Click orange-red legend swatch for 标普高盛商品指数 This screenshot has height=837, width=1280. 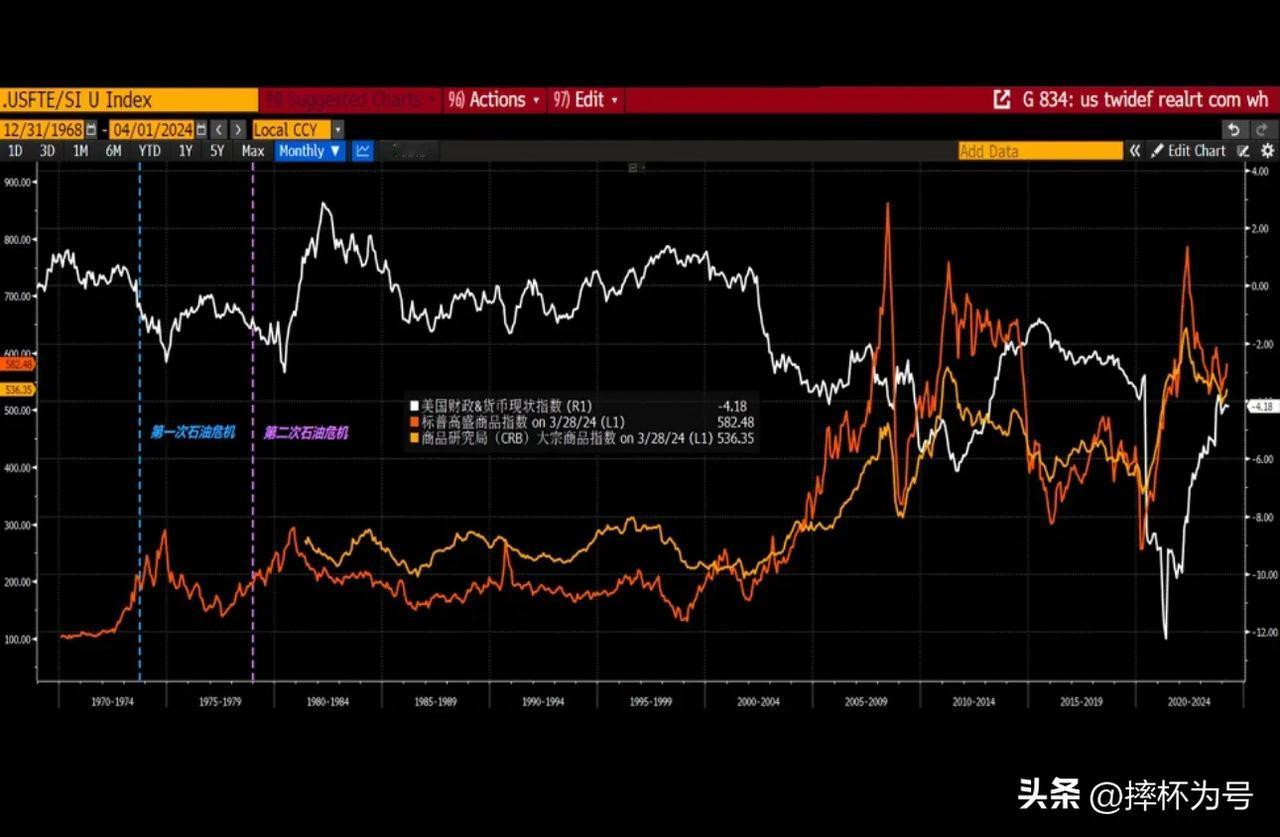click(414, 422)
